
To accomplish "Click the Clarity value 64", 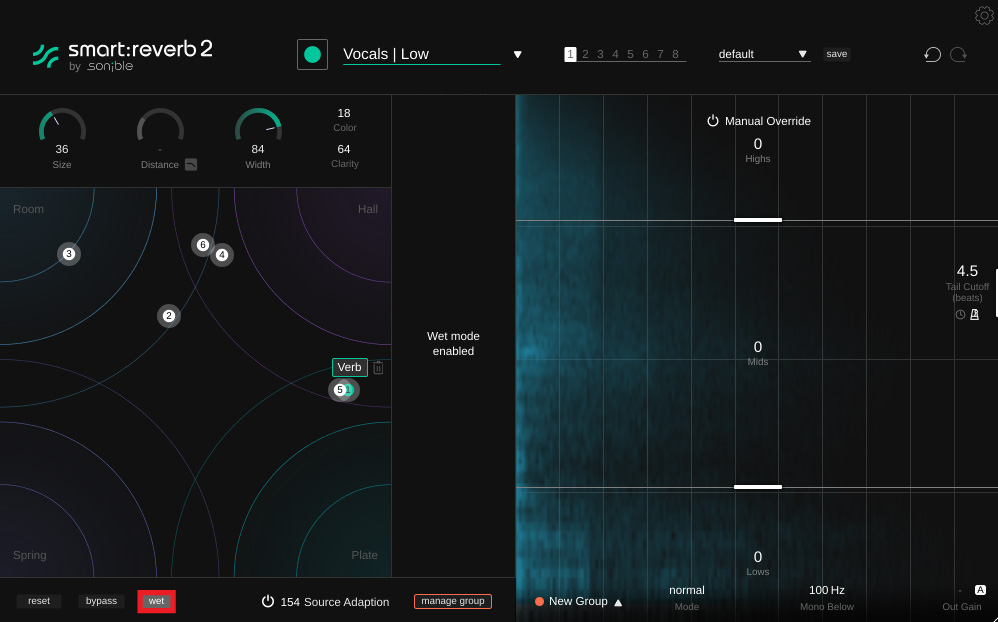I will click(344, 149).
